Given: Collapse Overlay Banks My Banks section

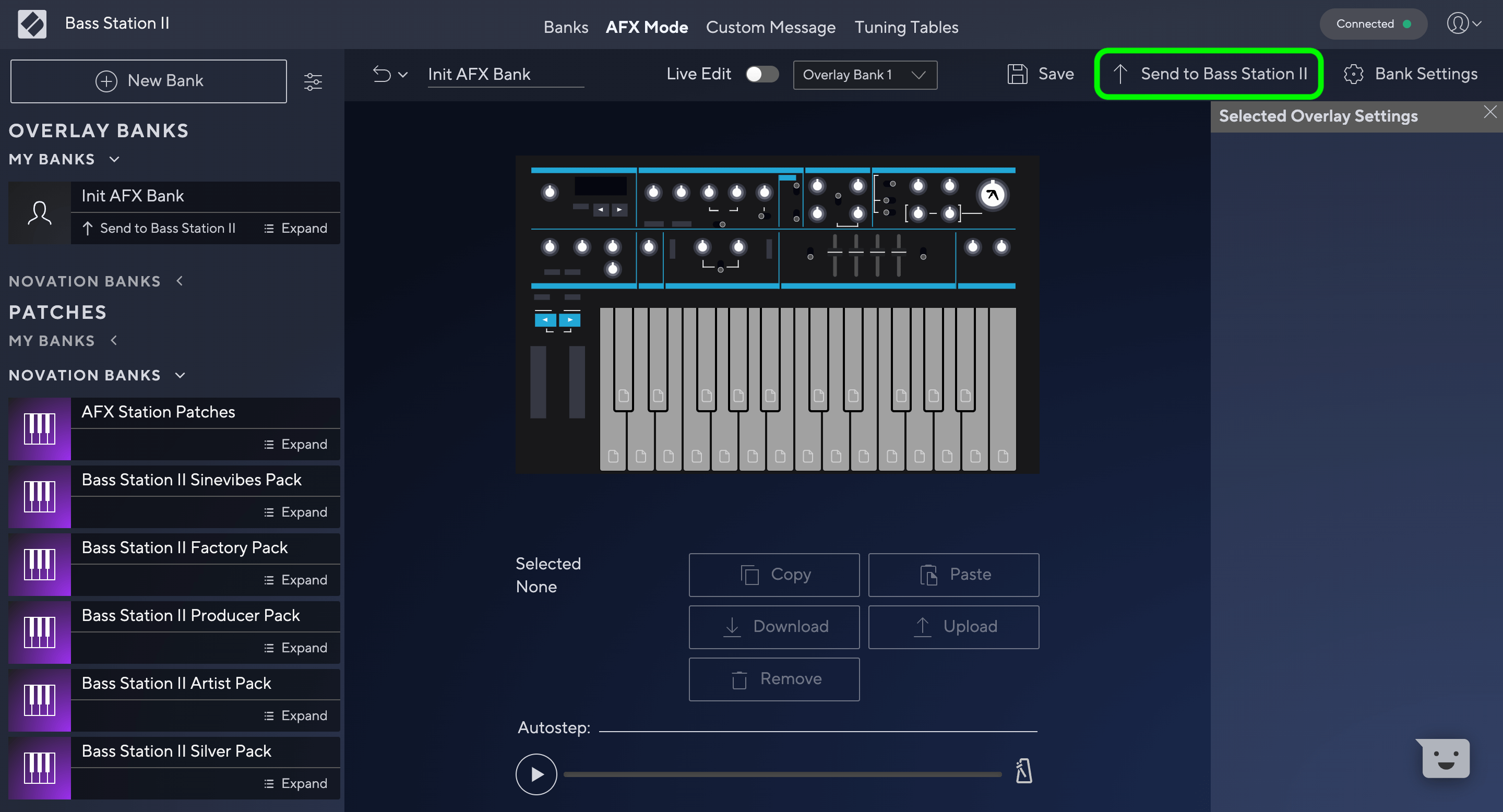Looking at the screenshot, I should (x=114, y=159).
